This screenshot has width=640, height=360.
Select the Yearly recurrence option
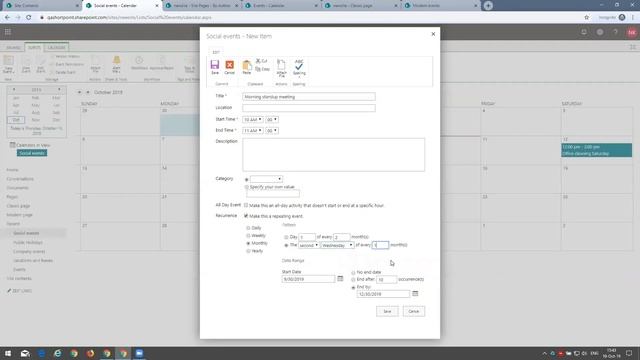coord(248,251)
